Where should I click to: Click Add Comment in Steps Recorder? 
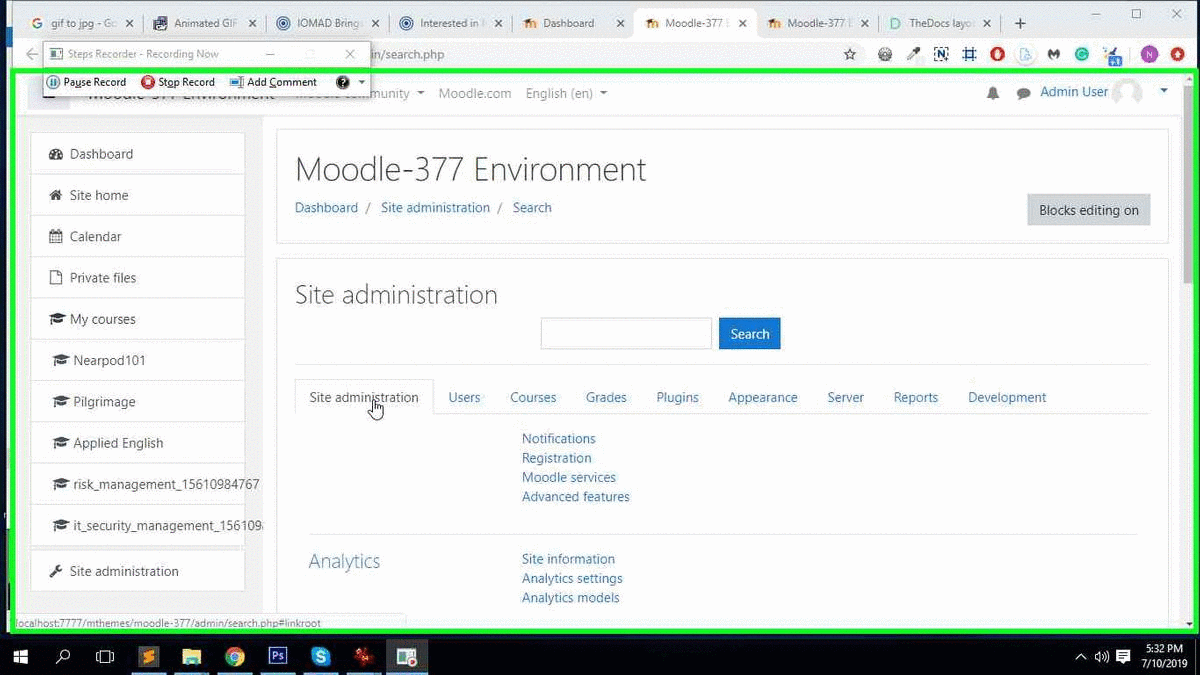coord(273,82)
